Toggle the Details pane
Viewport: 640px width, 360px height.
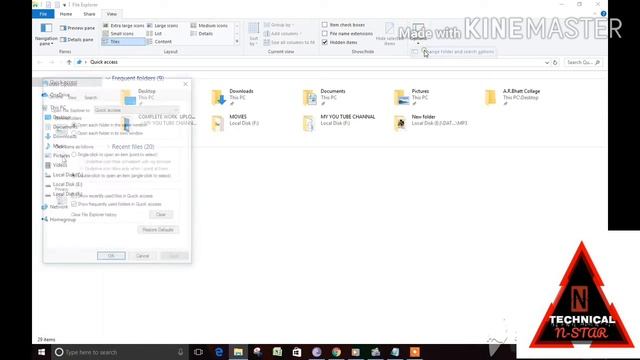[x=77, y=40]
